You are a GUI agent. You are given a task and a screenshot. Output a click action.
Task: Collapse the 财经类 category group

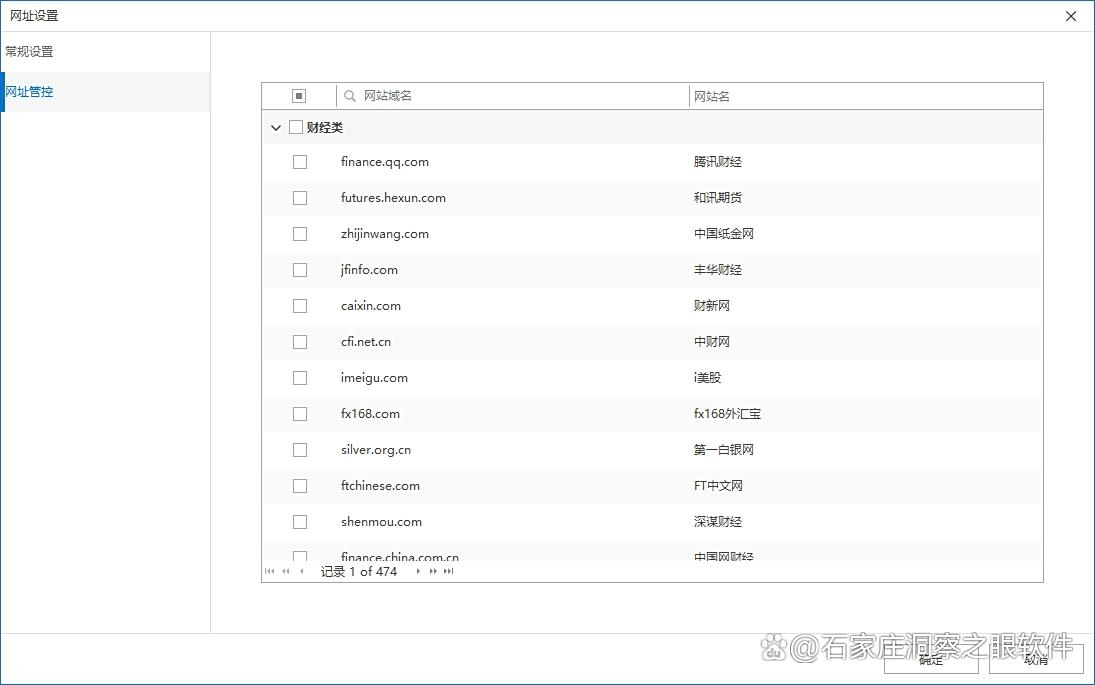pyautogui.click(x=276, y=128)
